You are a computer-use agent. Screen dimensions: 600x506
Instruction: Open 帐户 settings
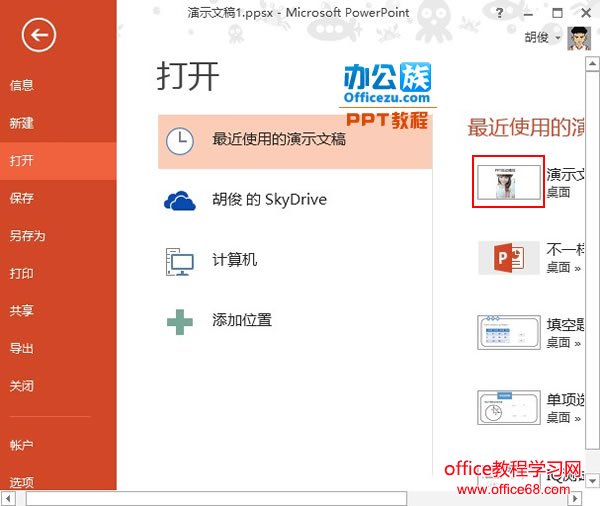[22, 445]
